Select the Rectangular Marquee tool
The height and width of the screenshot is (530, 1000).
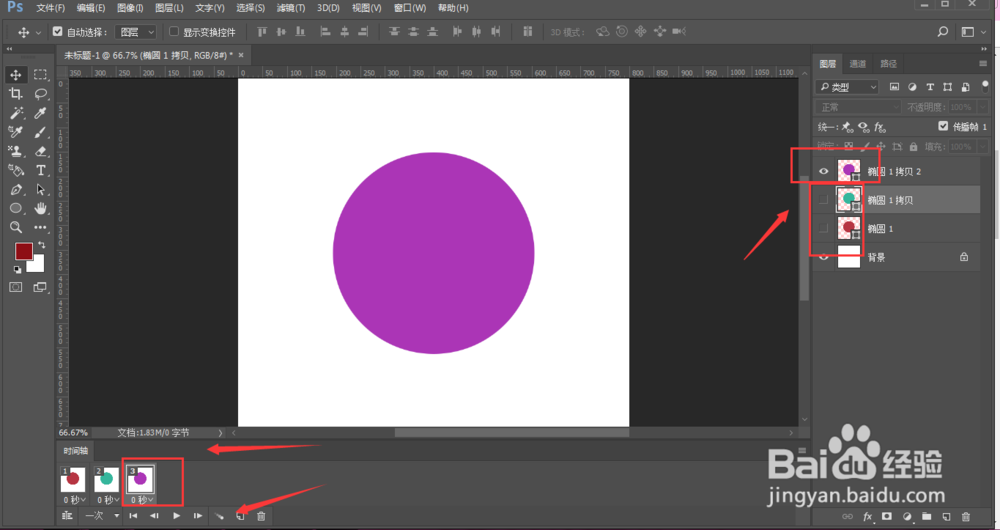pos(40,75)
